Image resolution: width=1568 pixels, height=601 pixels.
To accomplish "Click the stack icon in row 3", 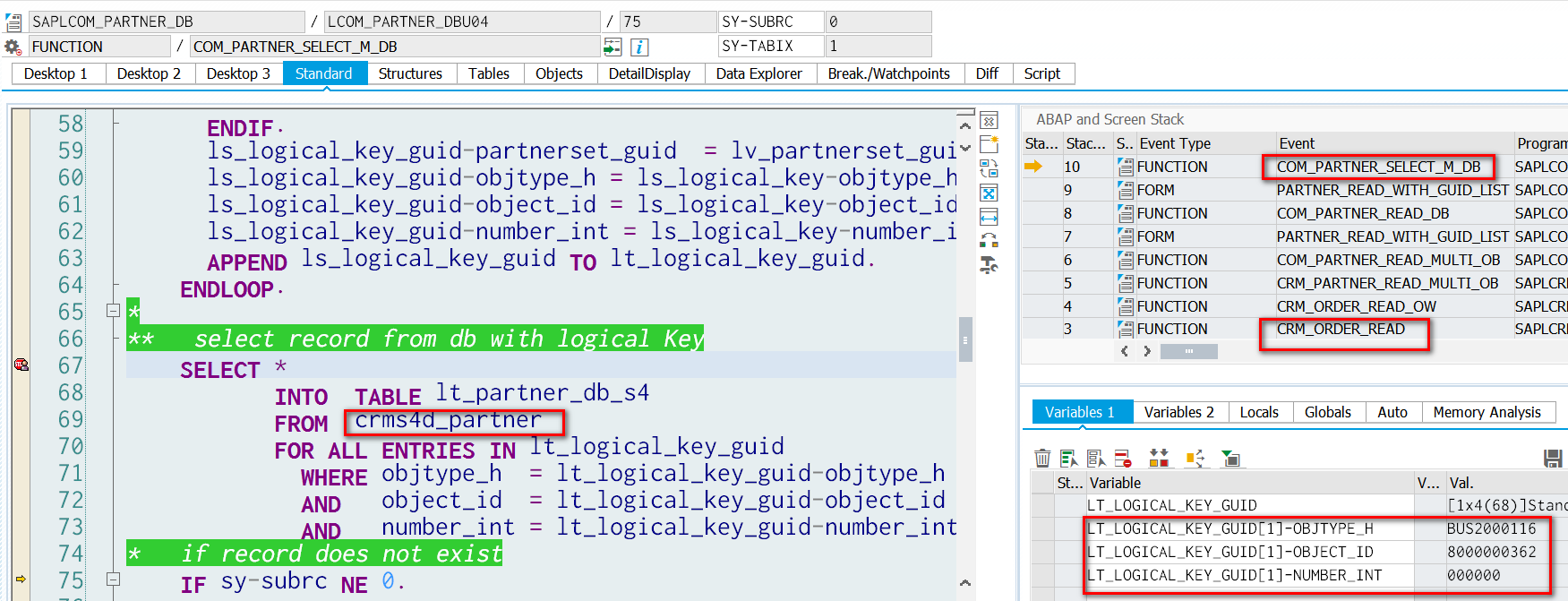I will [1125, 329].
